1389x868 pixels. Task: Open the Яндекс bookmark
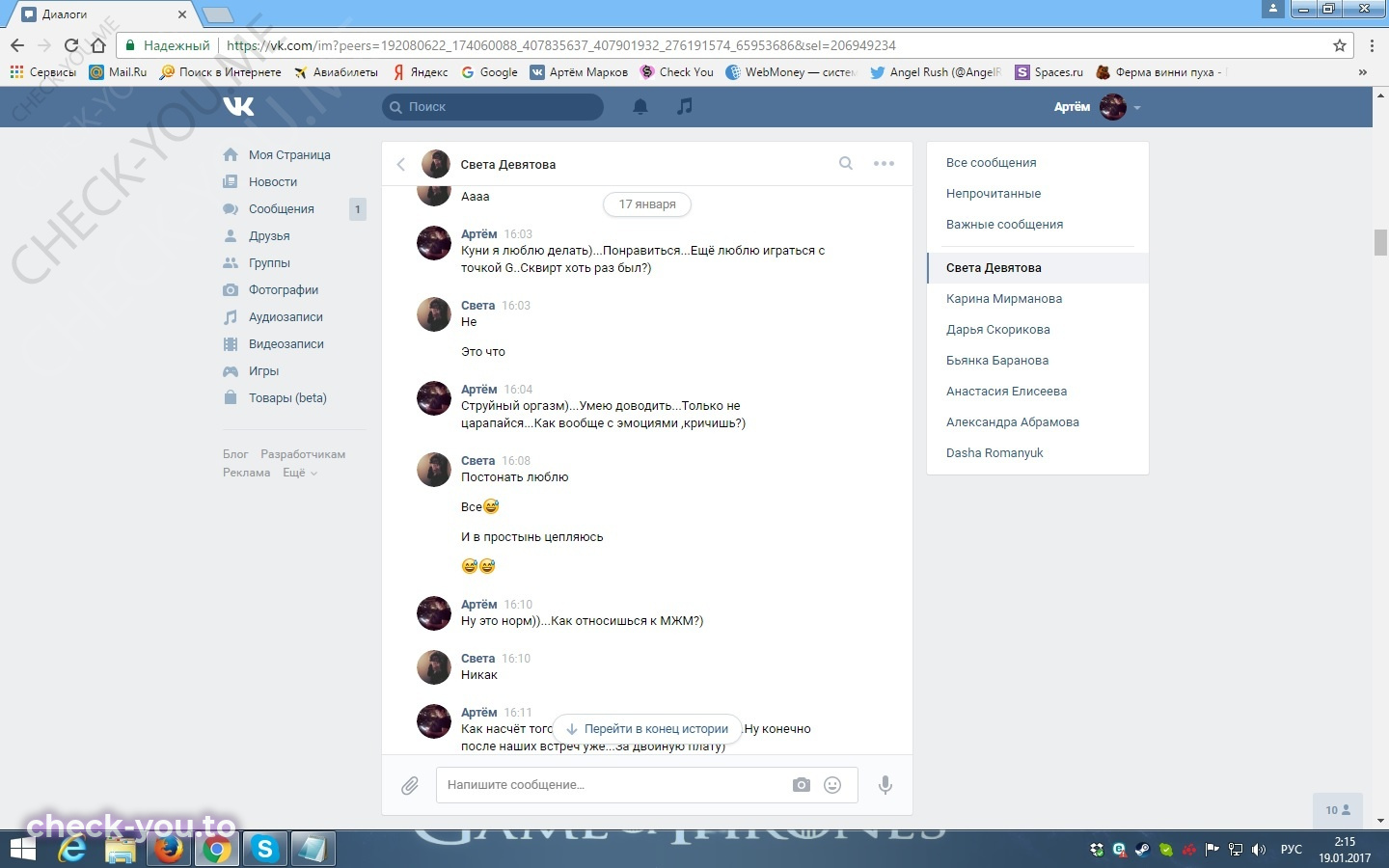[421, 72]
